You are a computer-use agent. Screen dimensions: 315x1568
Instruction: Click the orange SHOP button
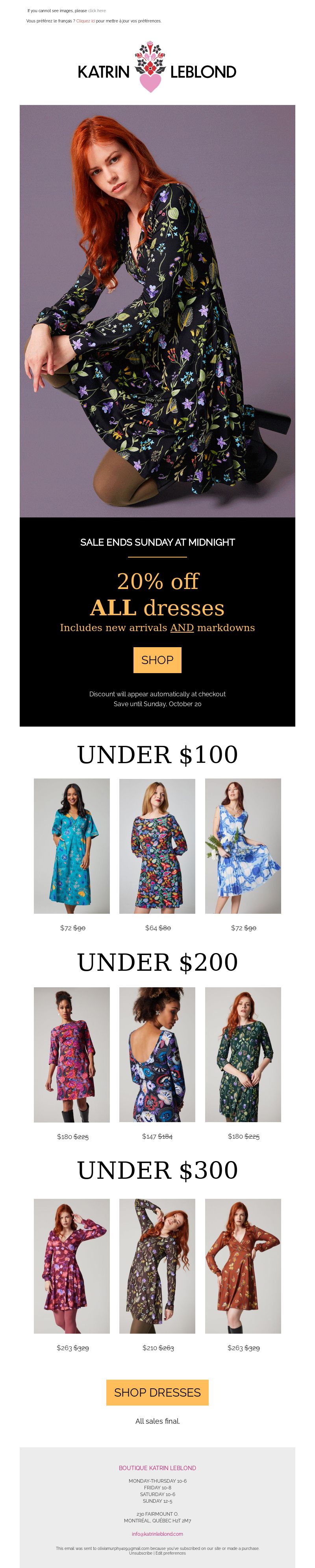[x=157, y=660]
